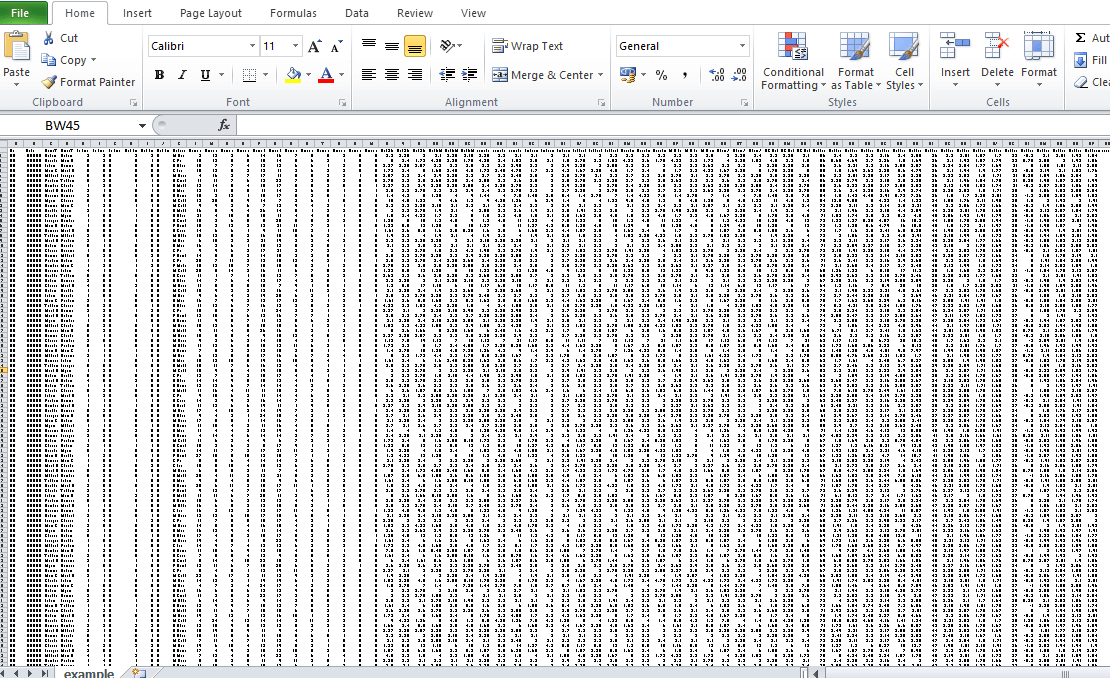Switch to the Review tab
Viewport: 1110px width, 678px height.
tap(415, 13)
